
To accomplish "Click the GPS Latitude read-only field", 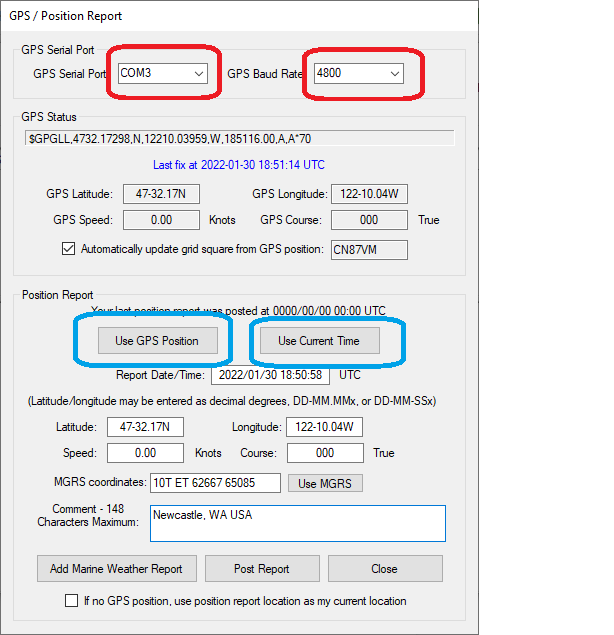I will (161, 194).
